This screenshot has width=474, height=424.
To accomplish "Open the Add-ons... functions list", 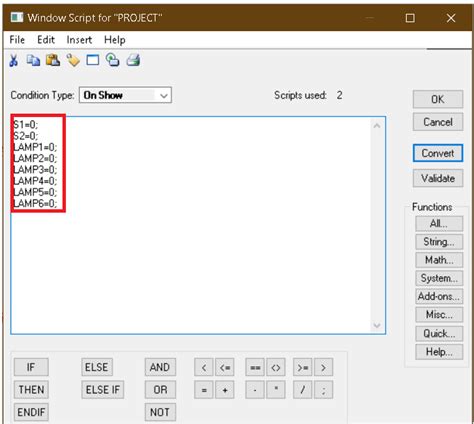I will [439, 296].
